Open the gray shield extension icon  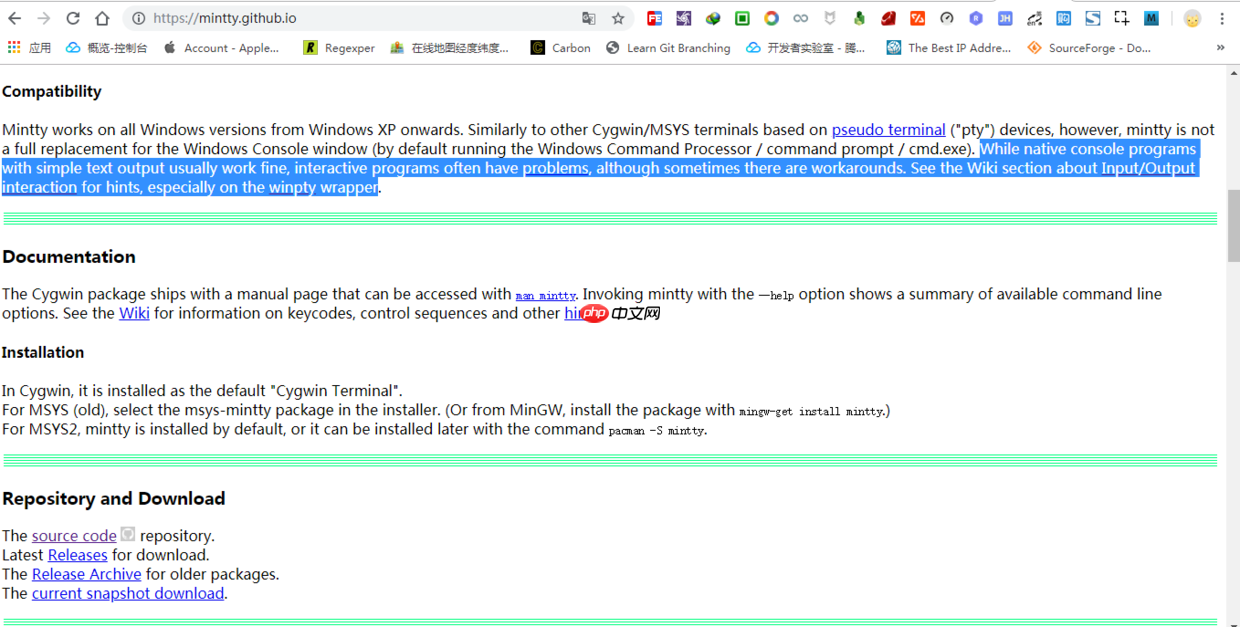[x=830, y=18]
